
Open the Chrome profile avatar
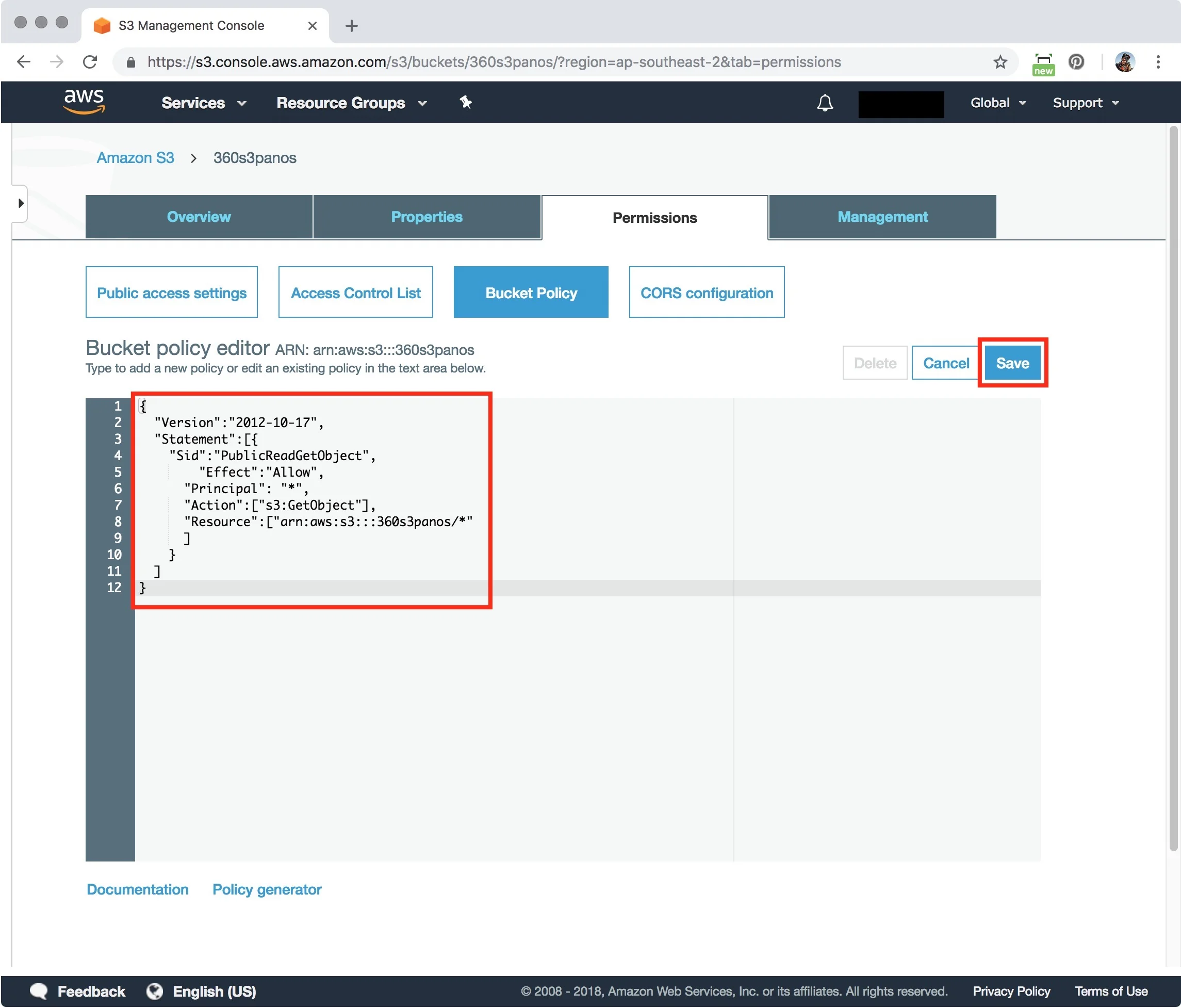1125,61
